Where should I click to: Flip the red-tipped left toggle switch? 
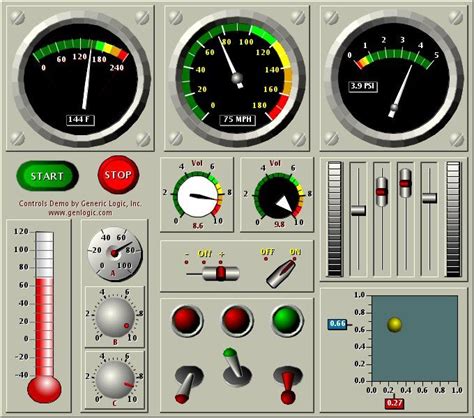[x=187, y=384]
